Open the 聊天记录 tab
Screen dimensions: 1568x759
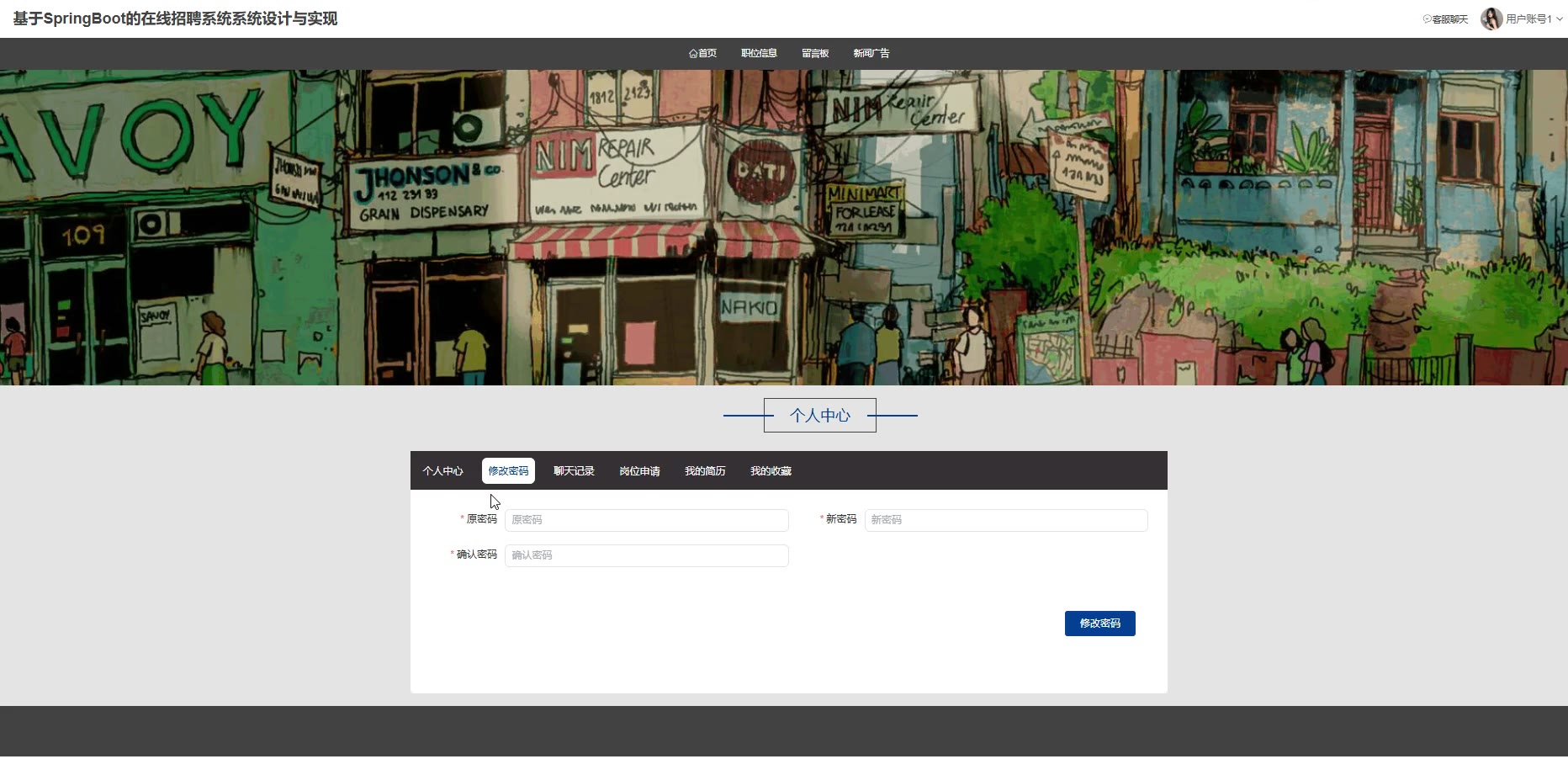575,471
